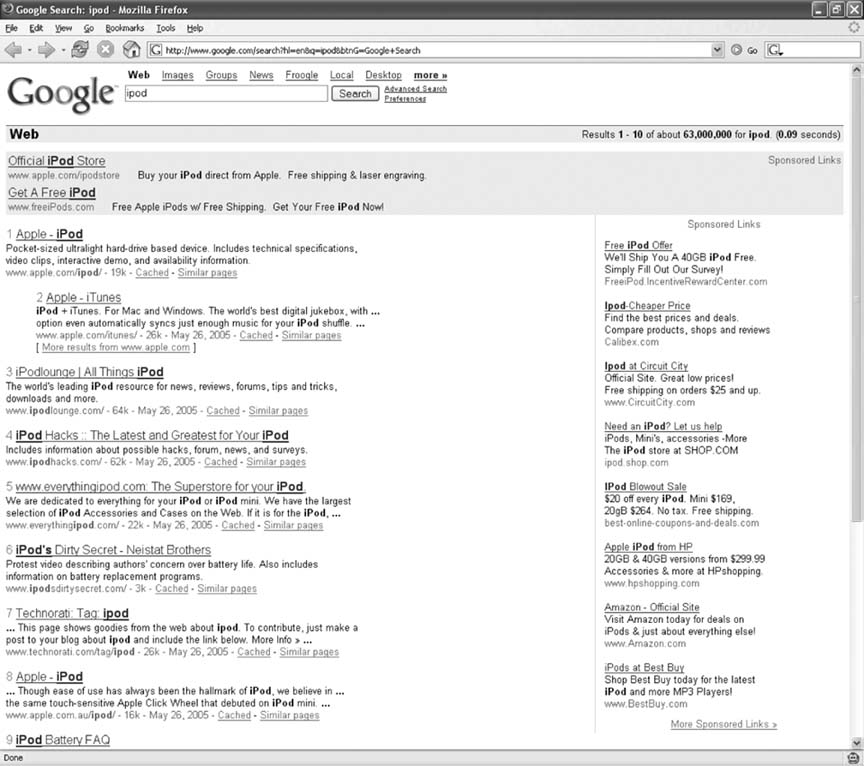Open the Advanced Search link
Image resolution: width=864 pixels, height=766 pixels.
pos(415,89)
